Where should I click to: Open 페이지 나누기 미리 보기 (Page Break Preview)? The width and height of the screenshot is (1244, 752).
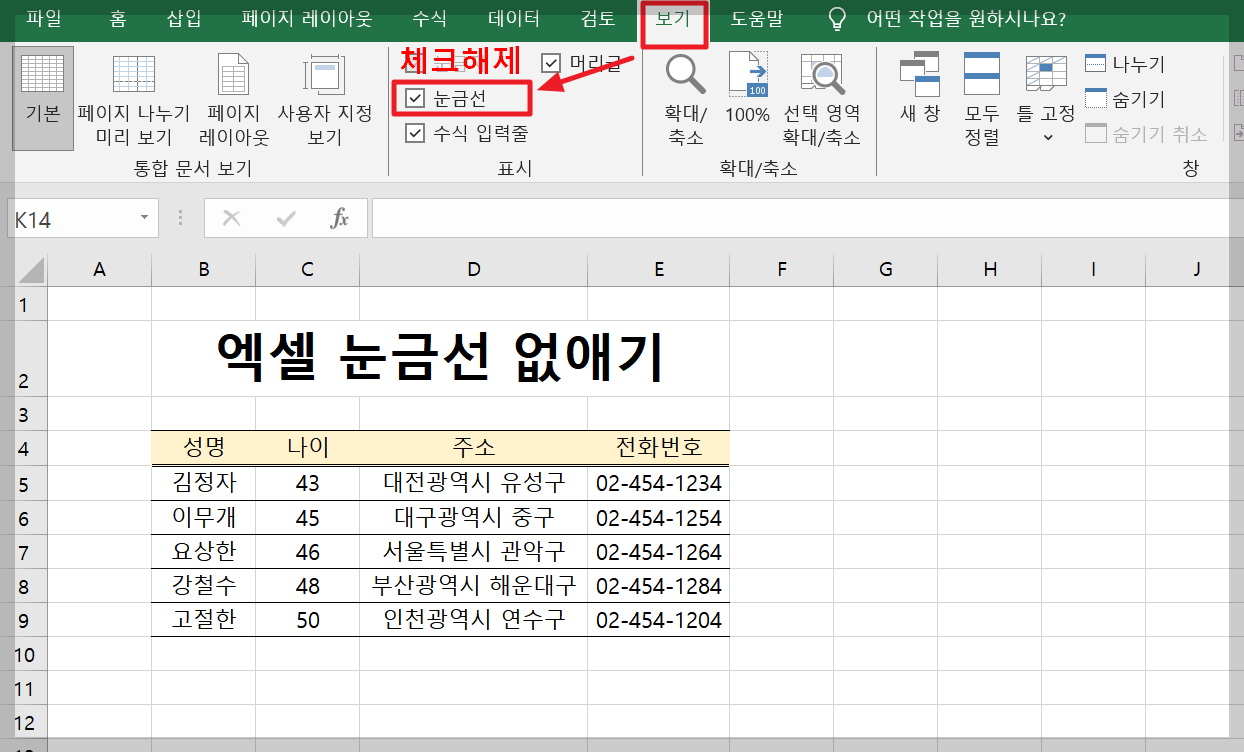(133, 97)
